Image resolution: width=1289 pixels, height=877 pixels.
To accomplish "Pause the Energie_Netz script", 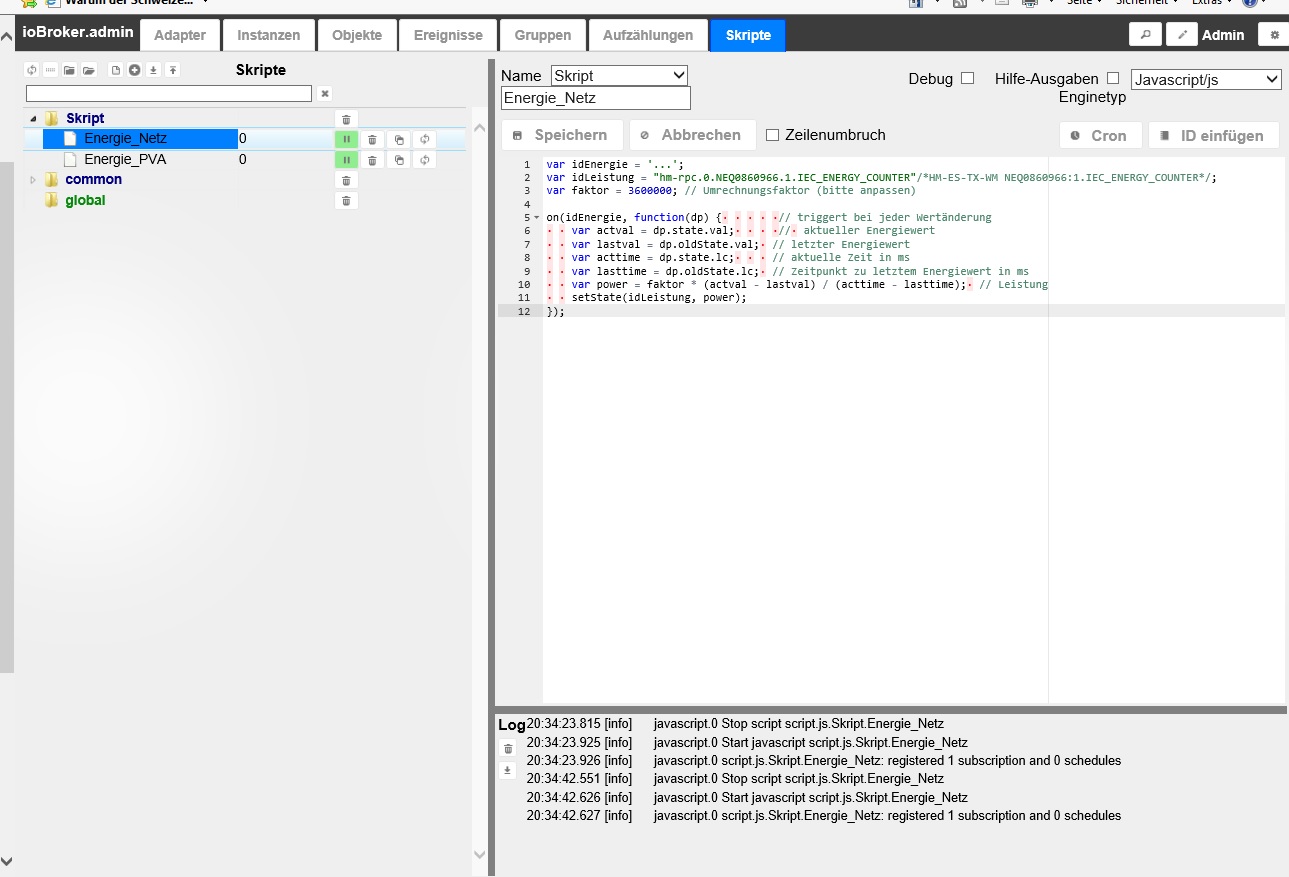I will [346, 140].
